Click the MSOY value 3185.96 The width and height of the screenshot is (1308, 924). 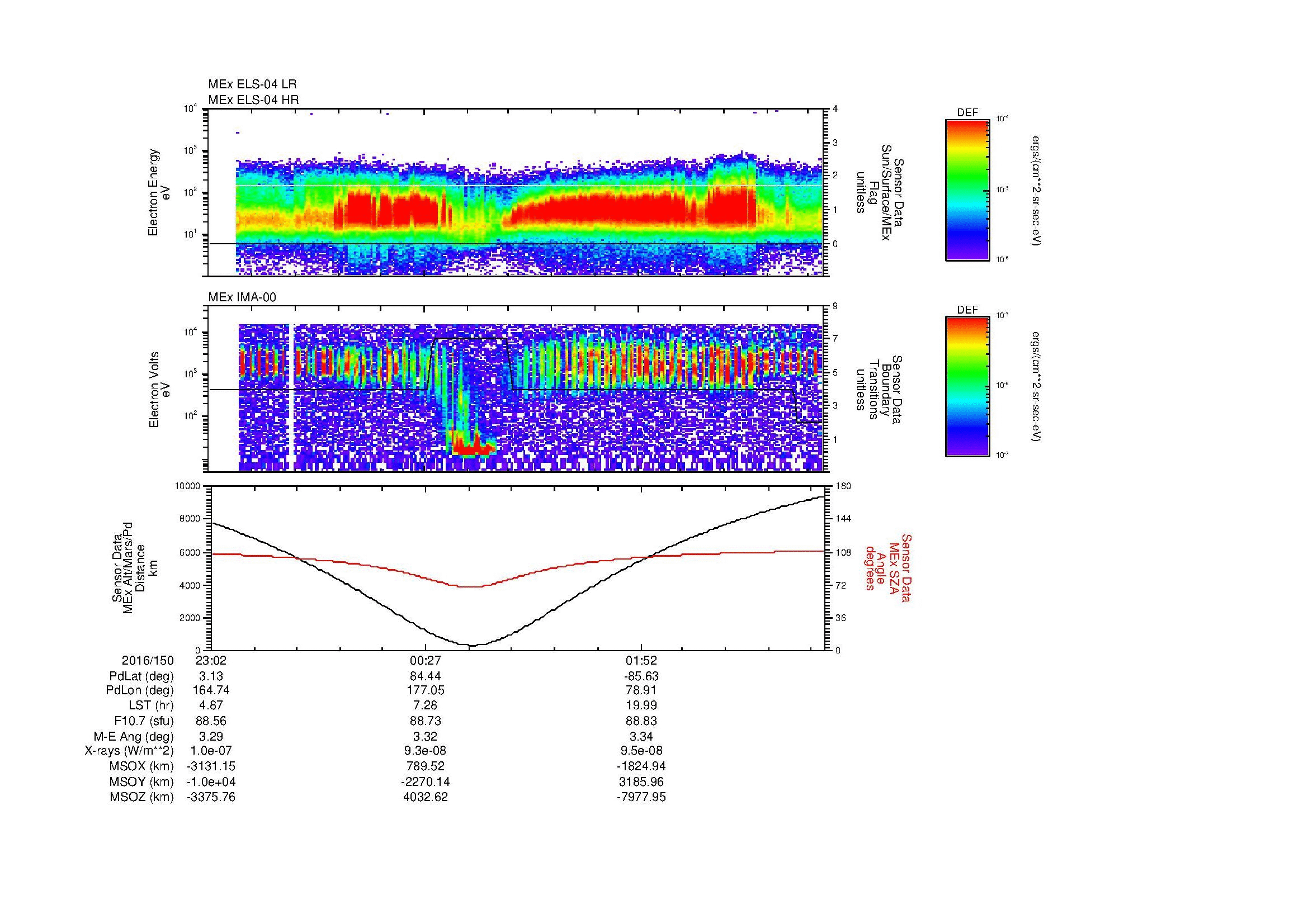[x=641, y=781]
